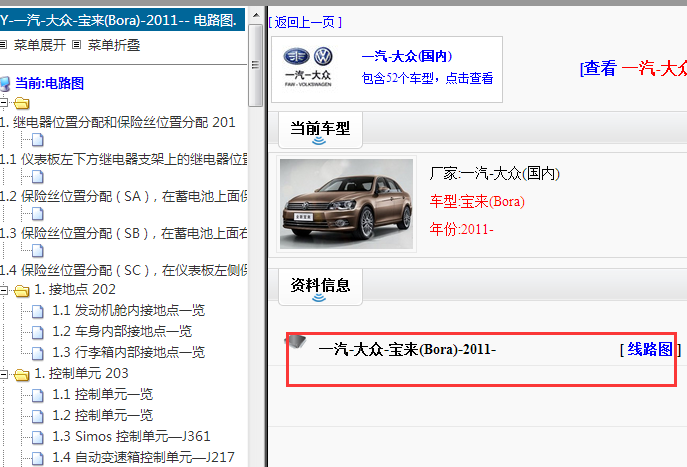Click the FAW-Volkswagen logo image
The image size is (687, 467).
[x=308, y=67]
